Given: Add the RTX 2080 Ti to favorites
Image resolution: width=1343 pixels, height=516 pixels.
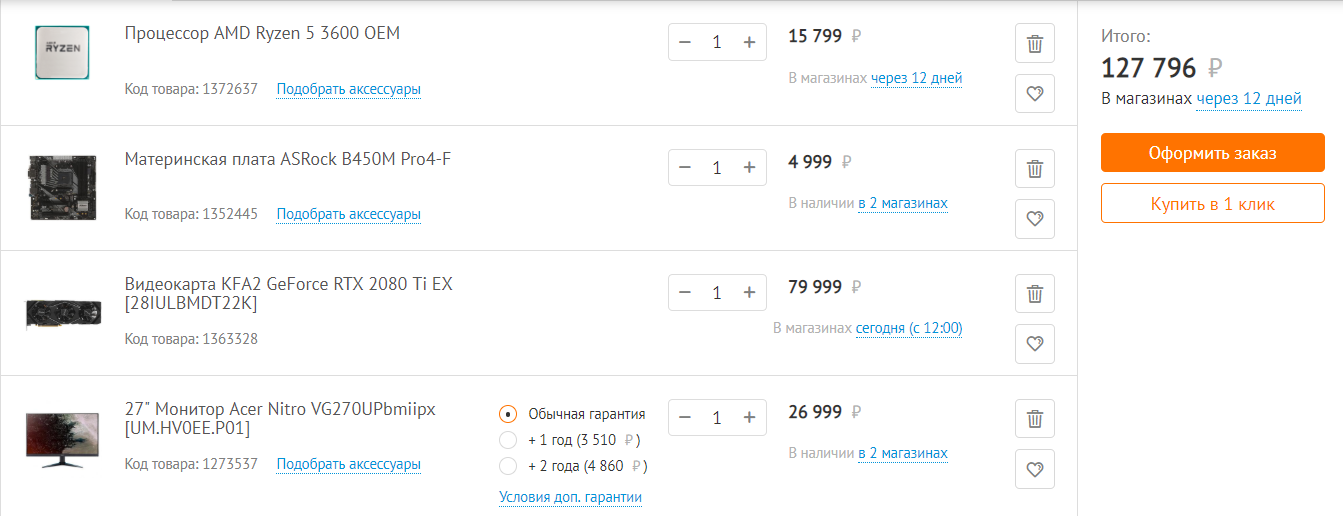Looking at the screenshot, I should pos(1035,344).
